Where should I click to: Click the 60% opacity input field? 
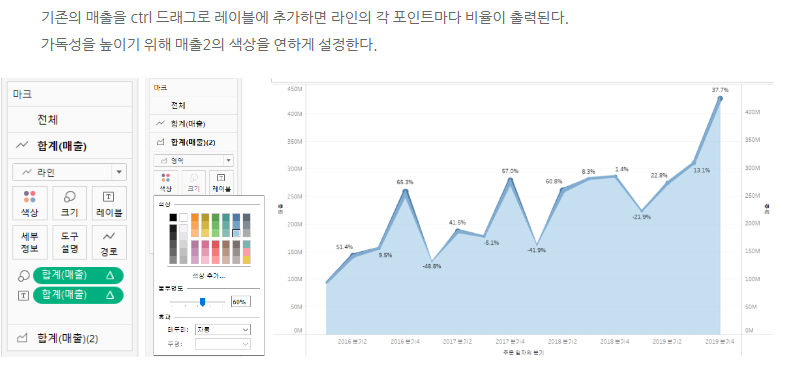point(240,302)
